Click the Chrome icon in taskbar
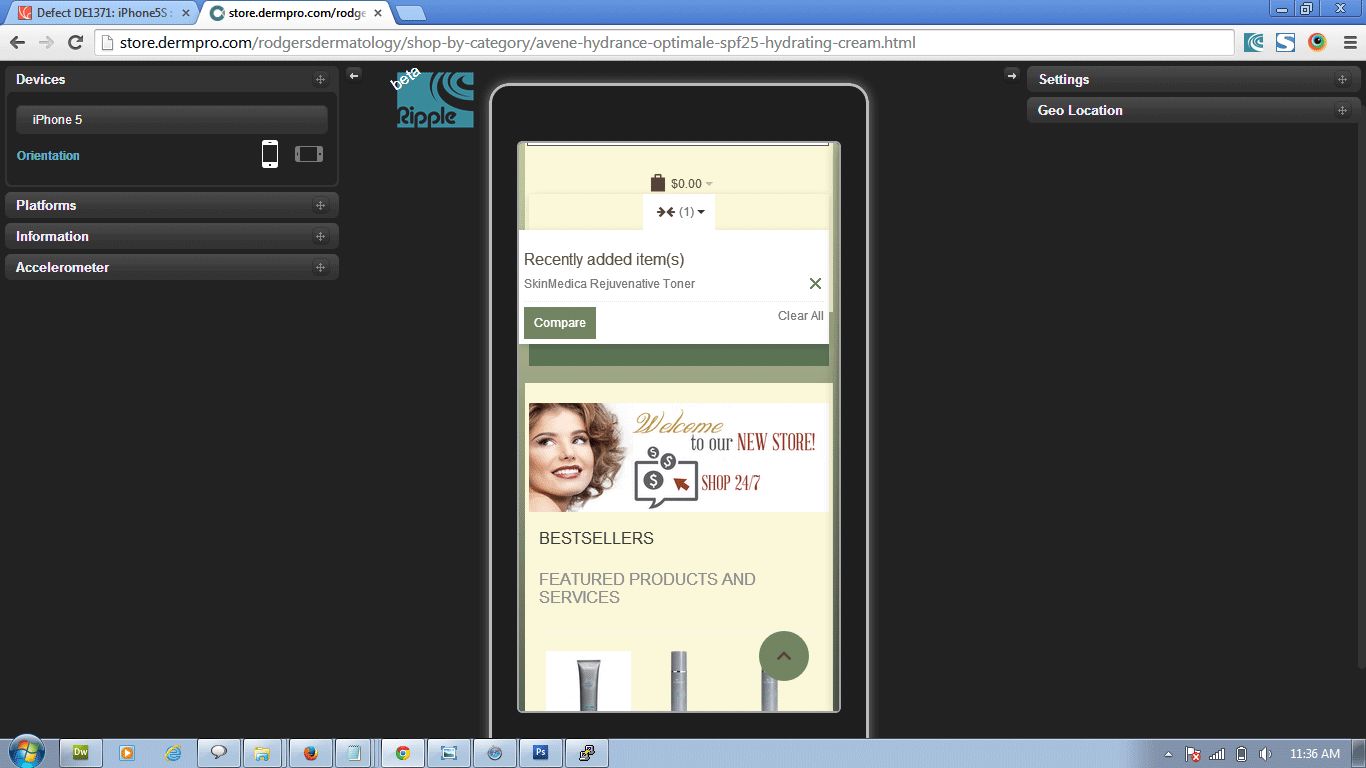 click(x=402, y=753)
